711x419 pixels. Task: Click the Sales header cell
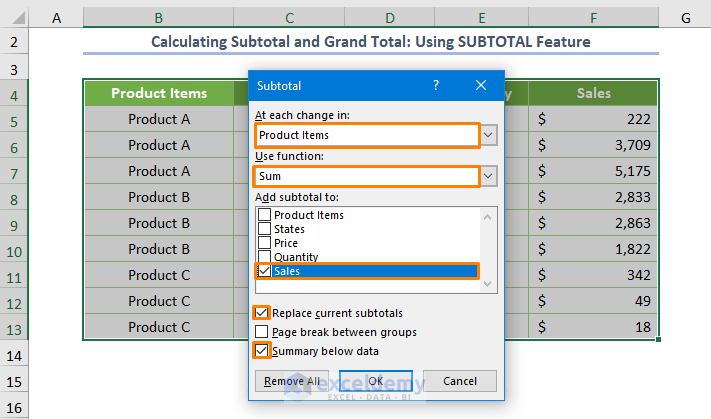[594, 93]
